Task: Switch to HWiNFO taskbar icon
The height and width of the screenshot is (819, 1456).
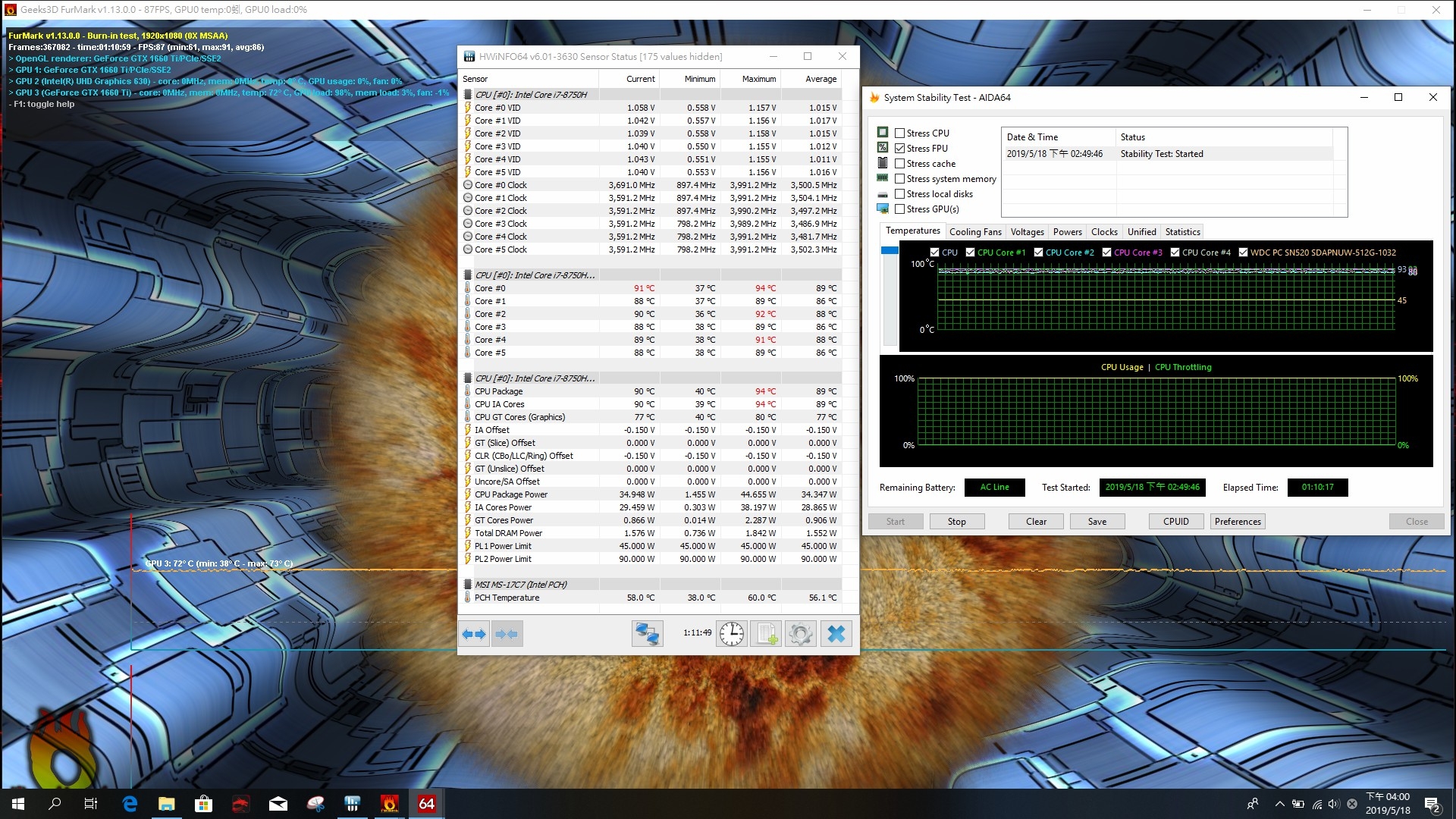Action: (353, 804)
